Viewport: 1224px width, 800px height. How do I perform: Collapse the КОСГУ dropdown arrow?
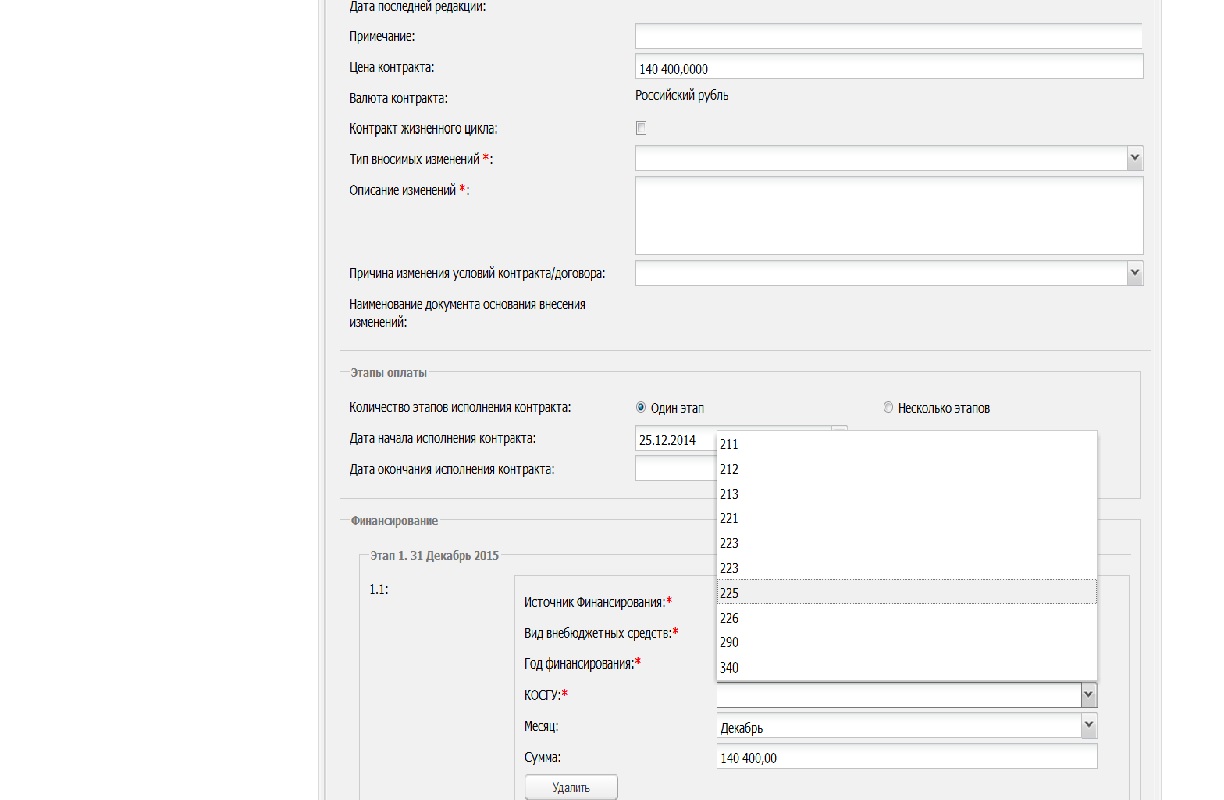(1088, 695)
